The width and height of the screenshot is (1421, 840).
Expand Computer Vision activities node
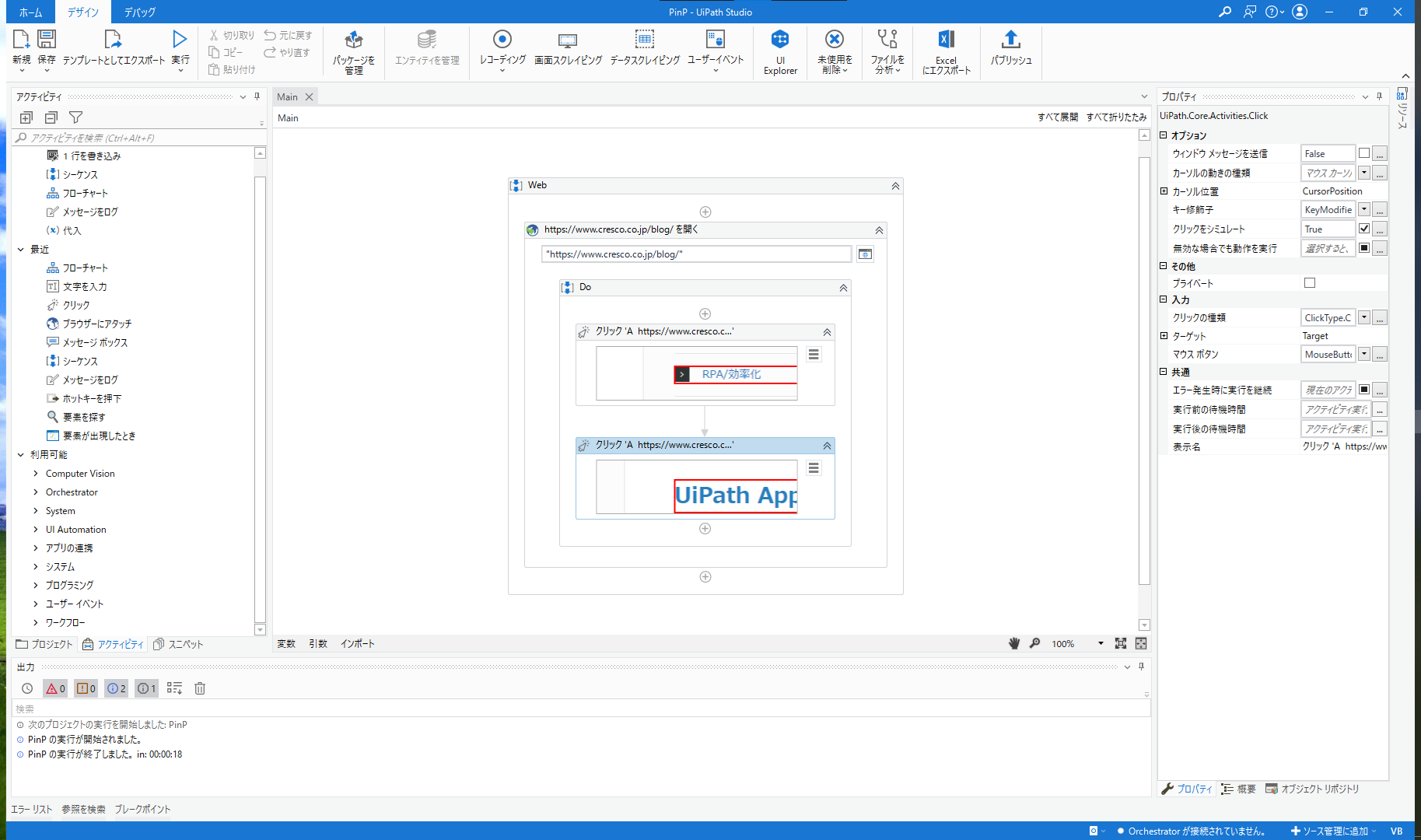[36, 473]
